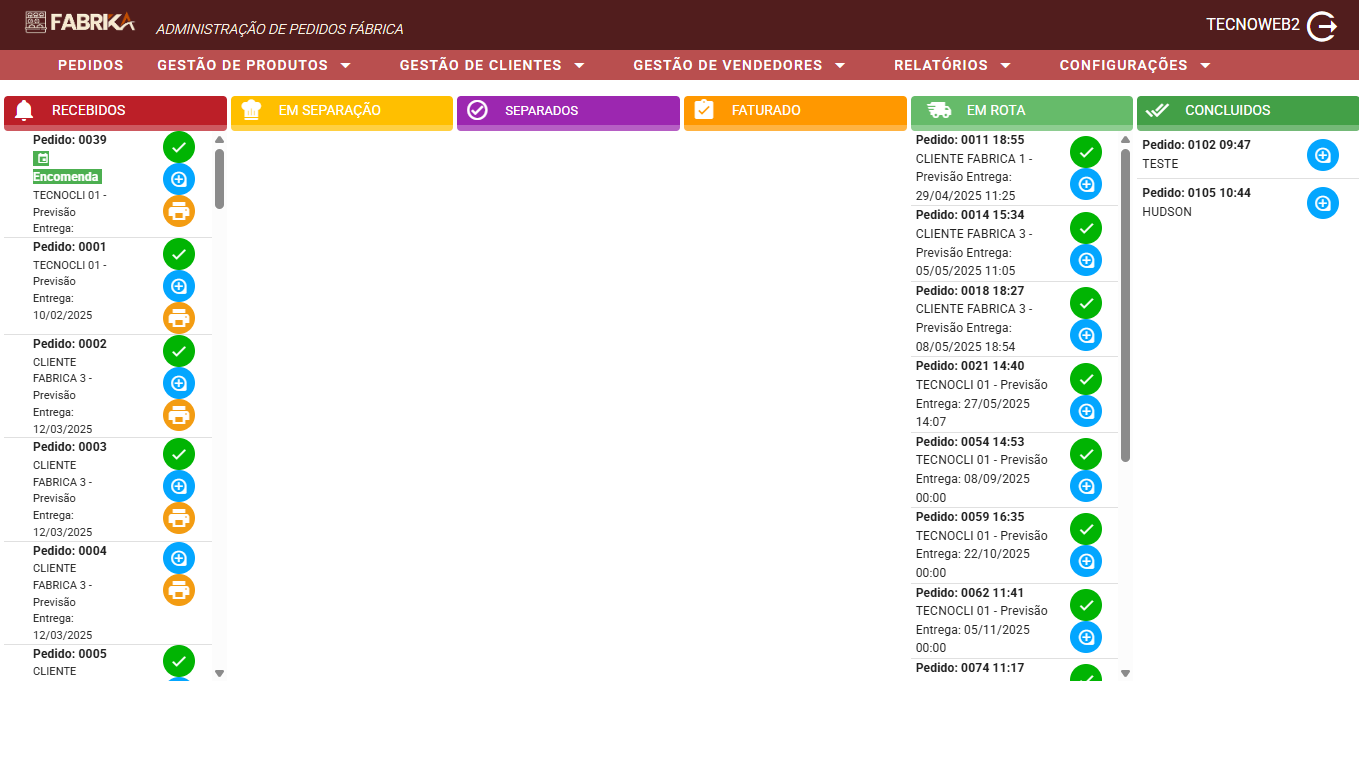Open details icon for Pedido 0002
This screenshot has width=1359, height=767.
tap(179, 383)
